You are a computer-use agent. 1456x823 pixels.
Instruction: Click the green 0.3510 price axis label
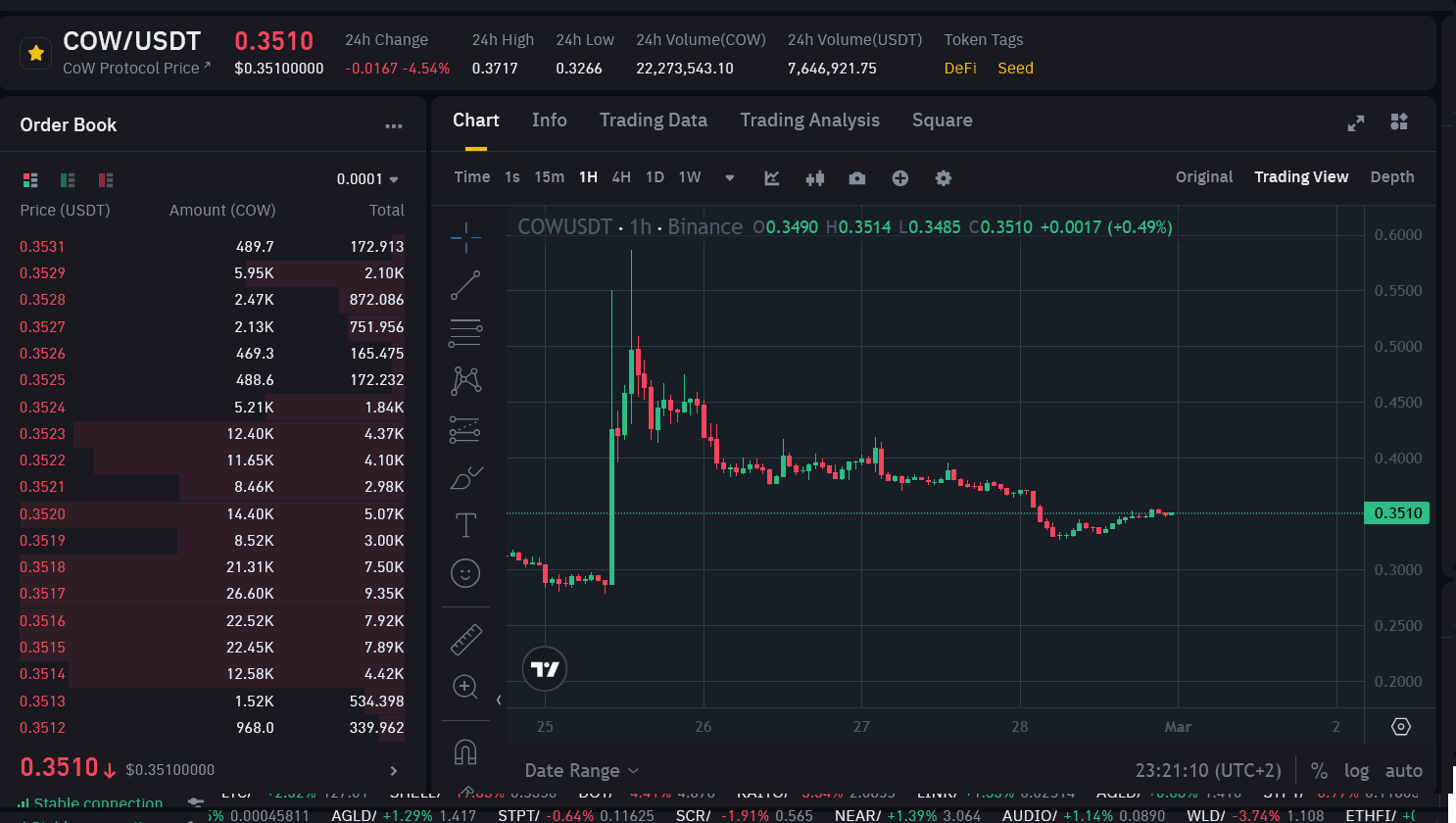[1397, 513]
